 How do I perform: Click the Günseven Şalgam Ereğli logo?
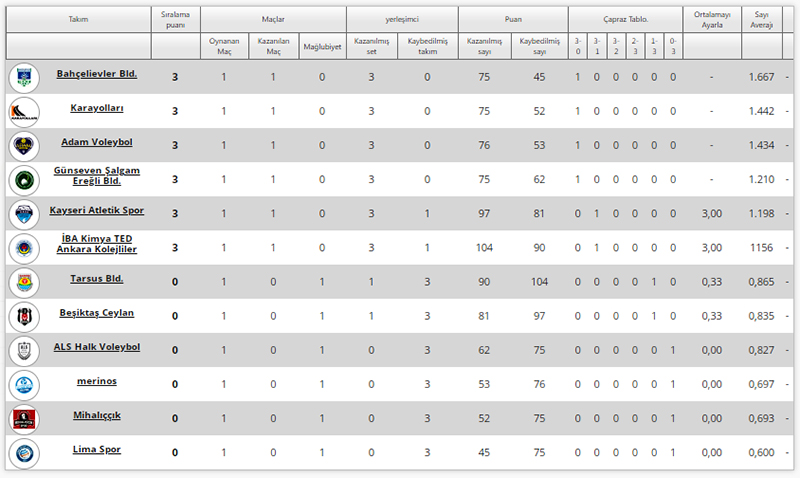point(23,180)
